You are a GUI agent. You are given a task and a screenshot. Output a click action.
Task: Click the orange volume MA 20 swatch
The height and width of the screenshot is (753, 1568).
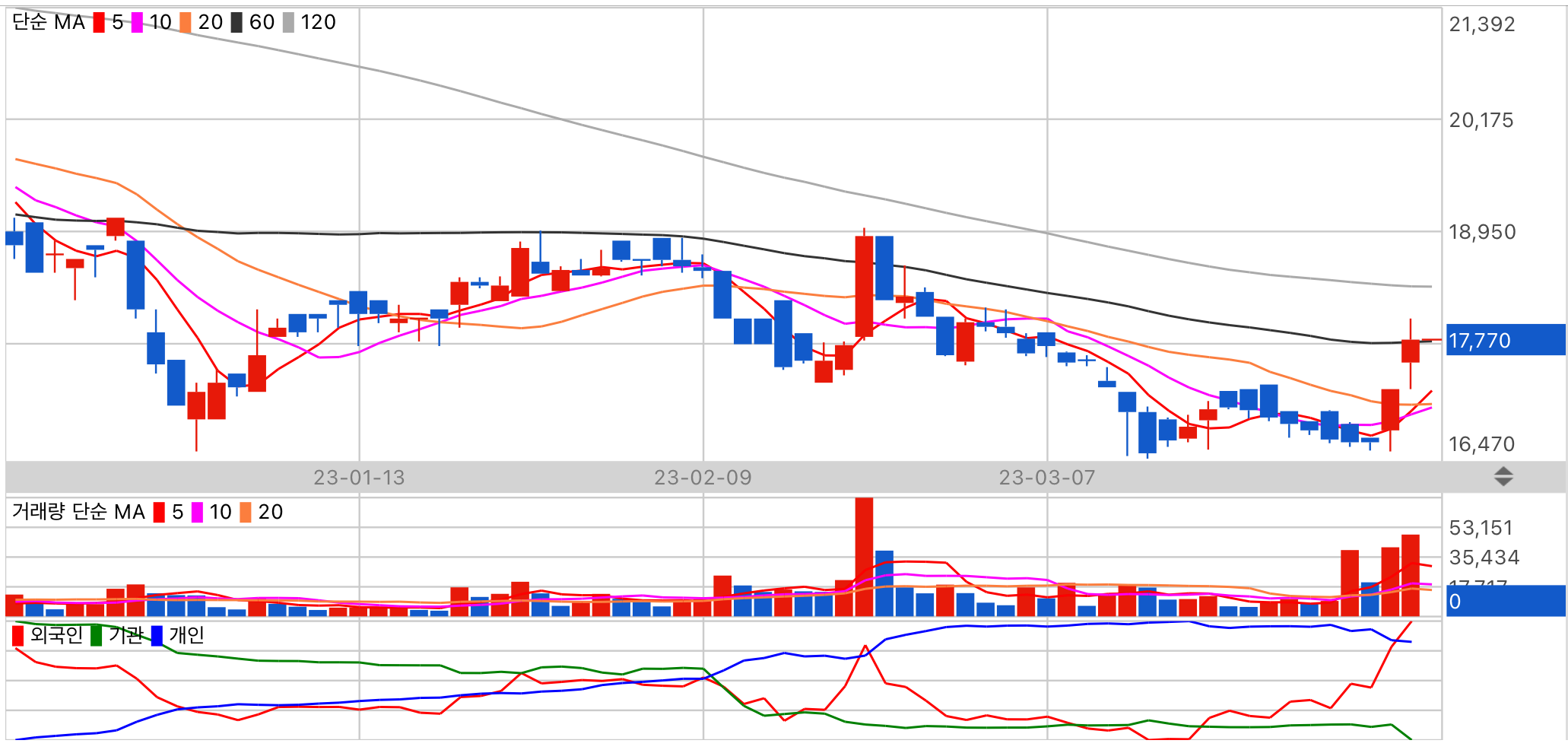click(x=246, y=513)
